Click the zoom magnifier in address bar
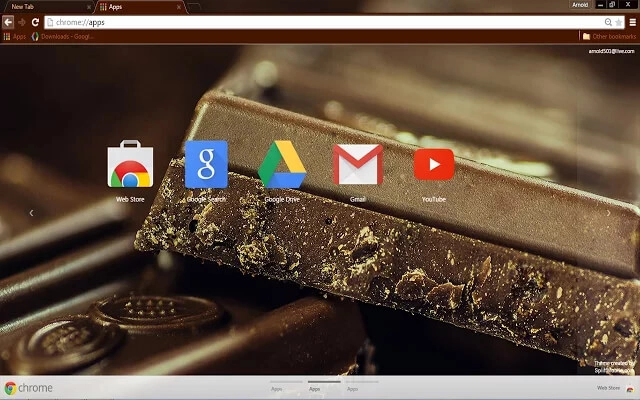 click(608, 22)
